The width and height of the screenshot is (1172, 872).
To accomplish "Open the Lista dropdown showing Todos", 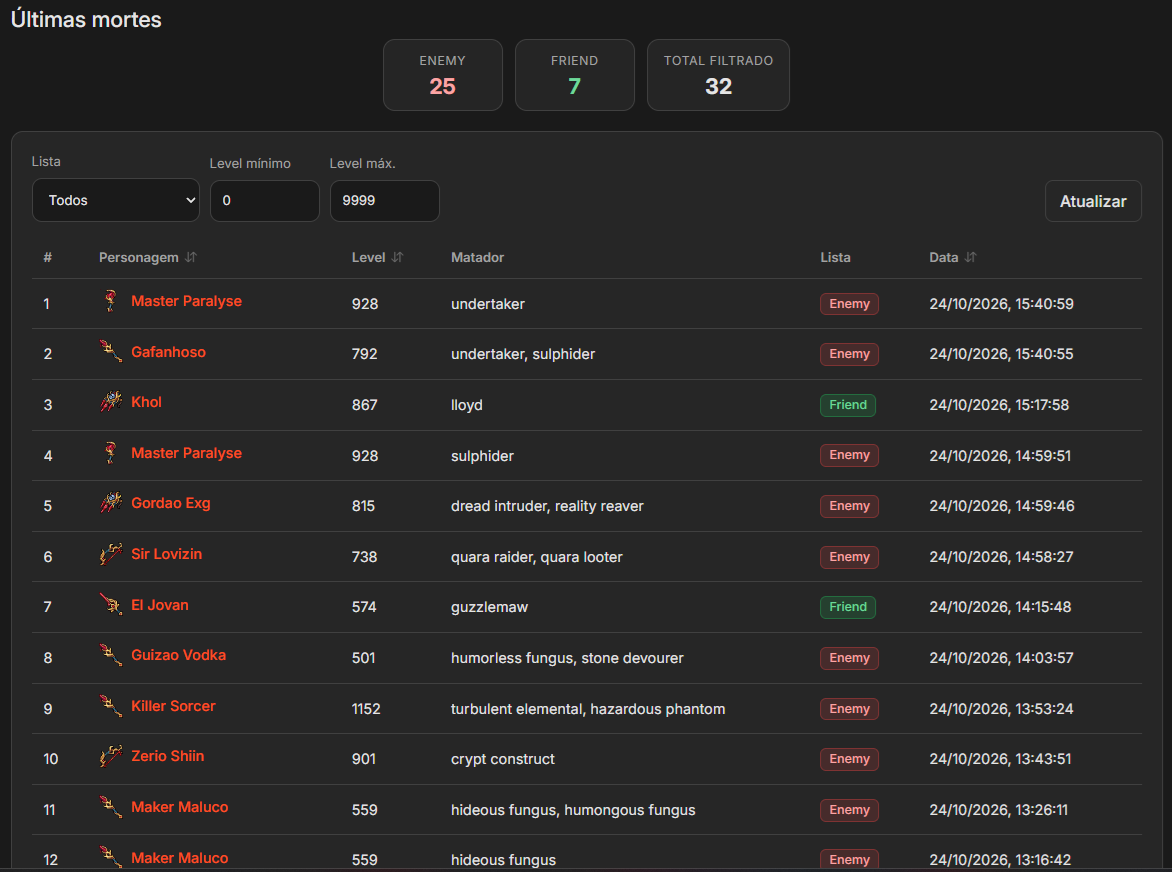I will pyautogui.click(x=116, y=200).
